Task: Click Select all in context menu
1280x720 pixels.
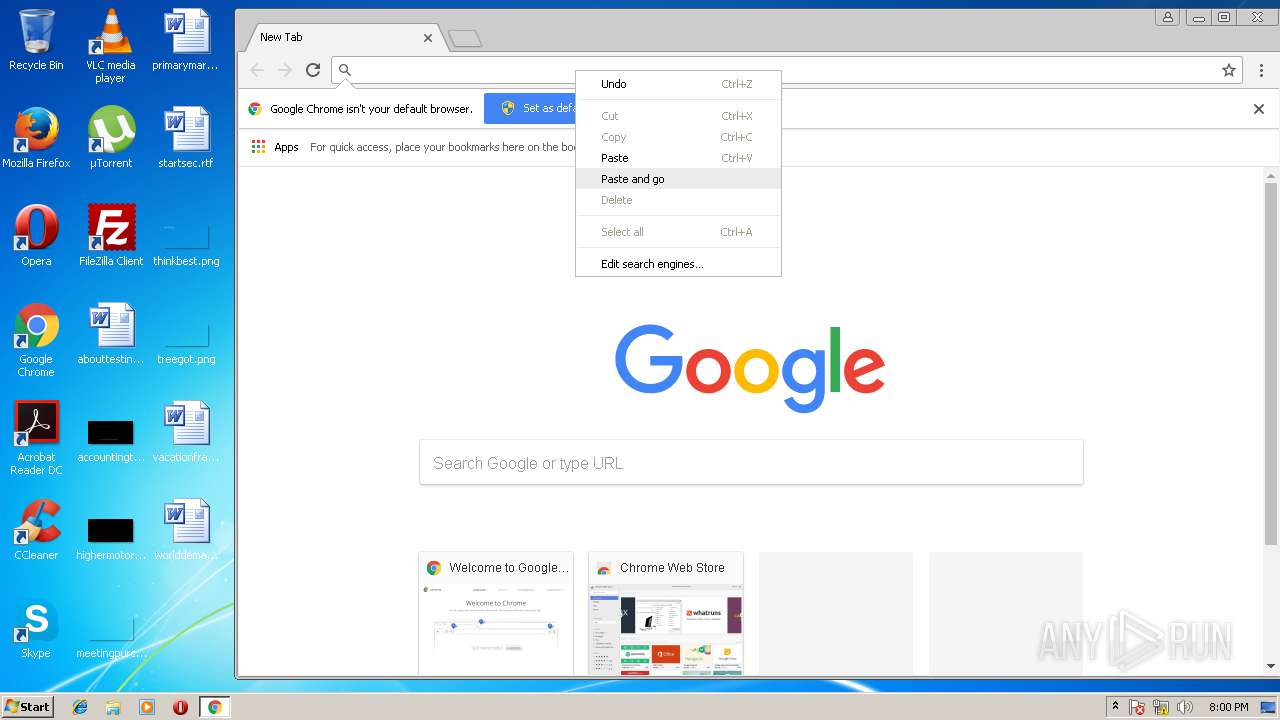Action: (x=678, y=232)
